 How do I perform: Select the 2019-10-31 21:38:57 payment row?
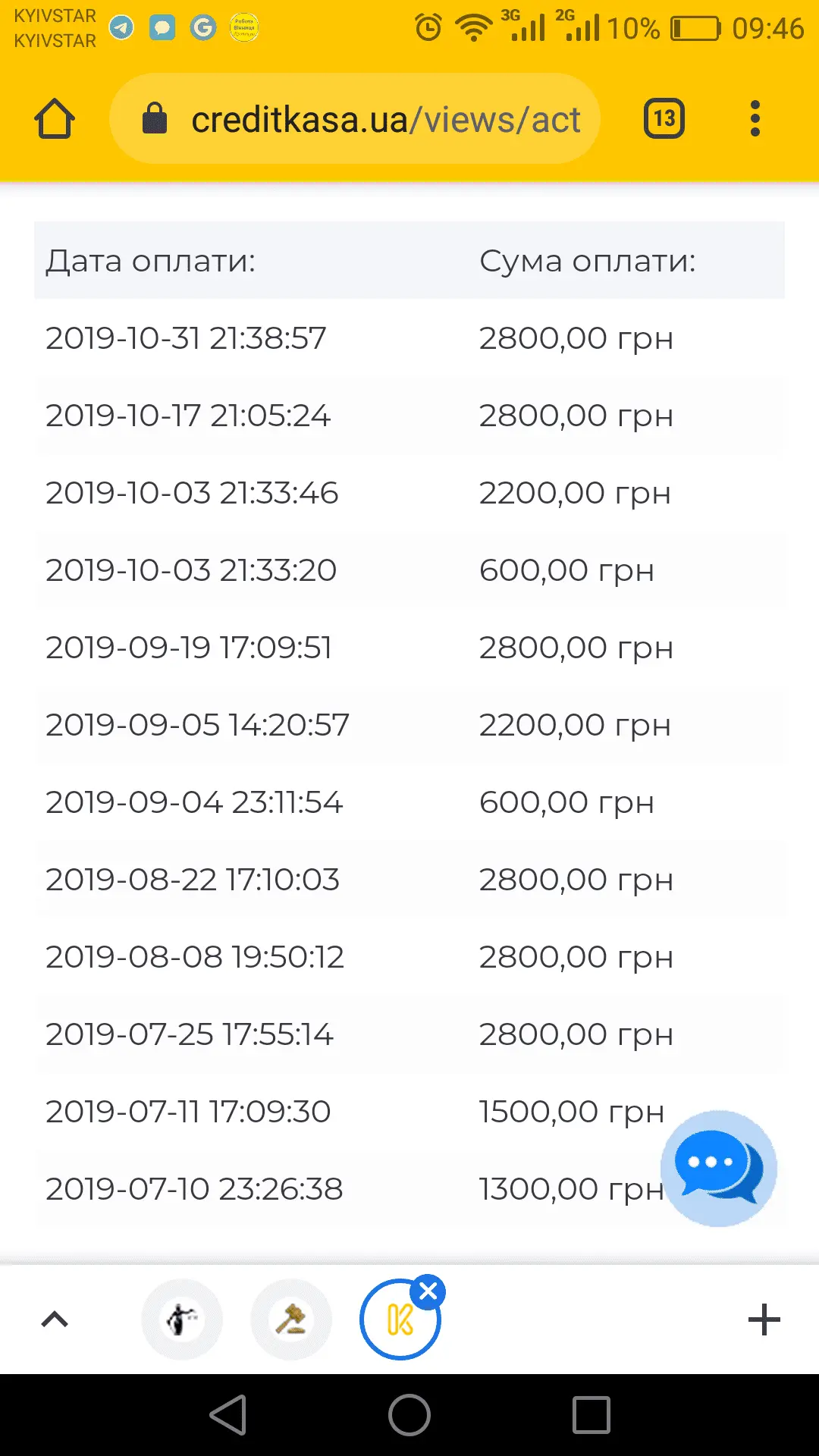pos(186,338)
